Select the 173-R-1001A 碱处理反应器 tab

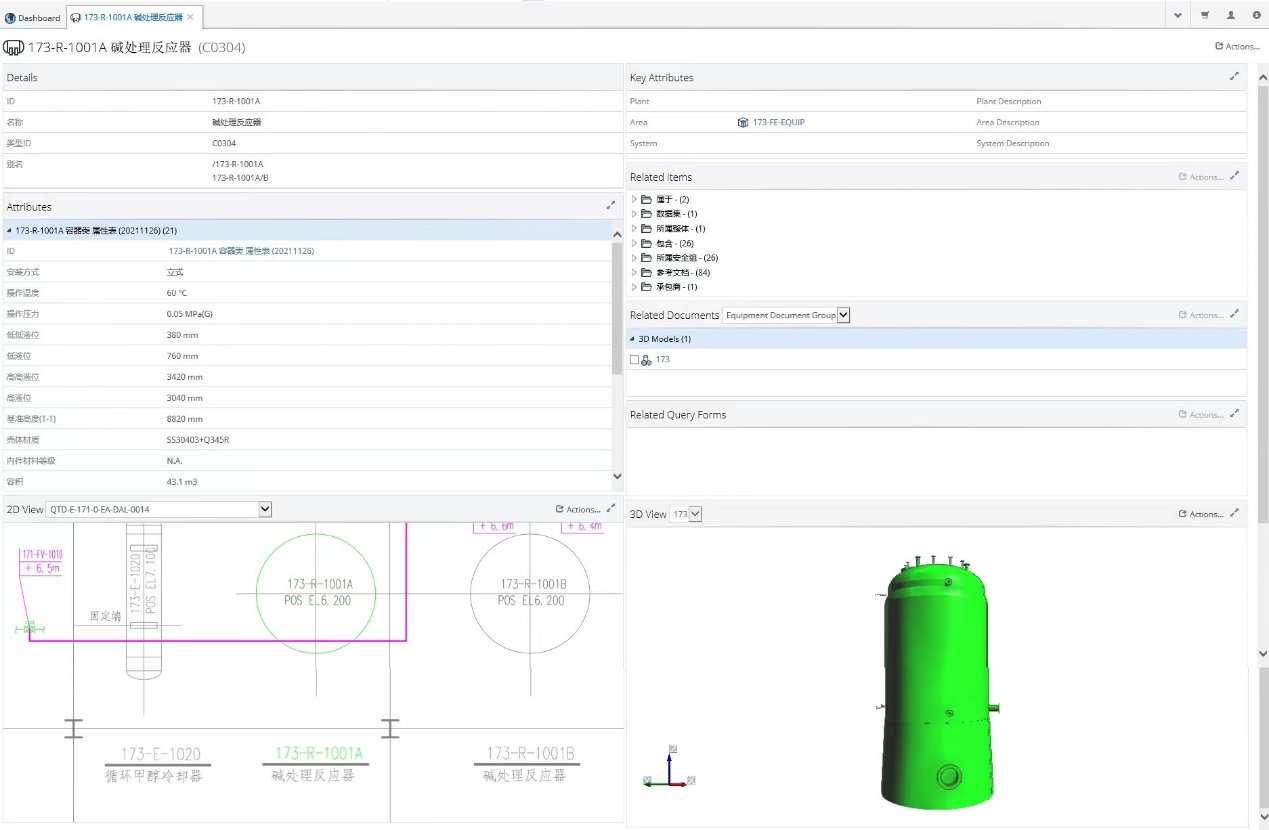(132, 18)
